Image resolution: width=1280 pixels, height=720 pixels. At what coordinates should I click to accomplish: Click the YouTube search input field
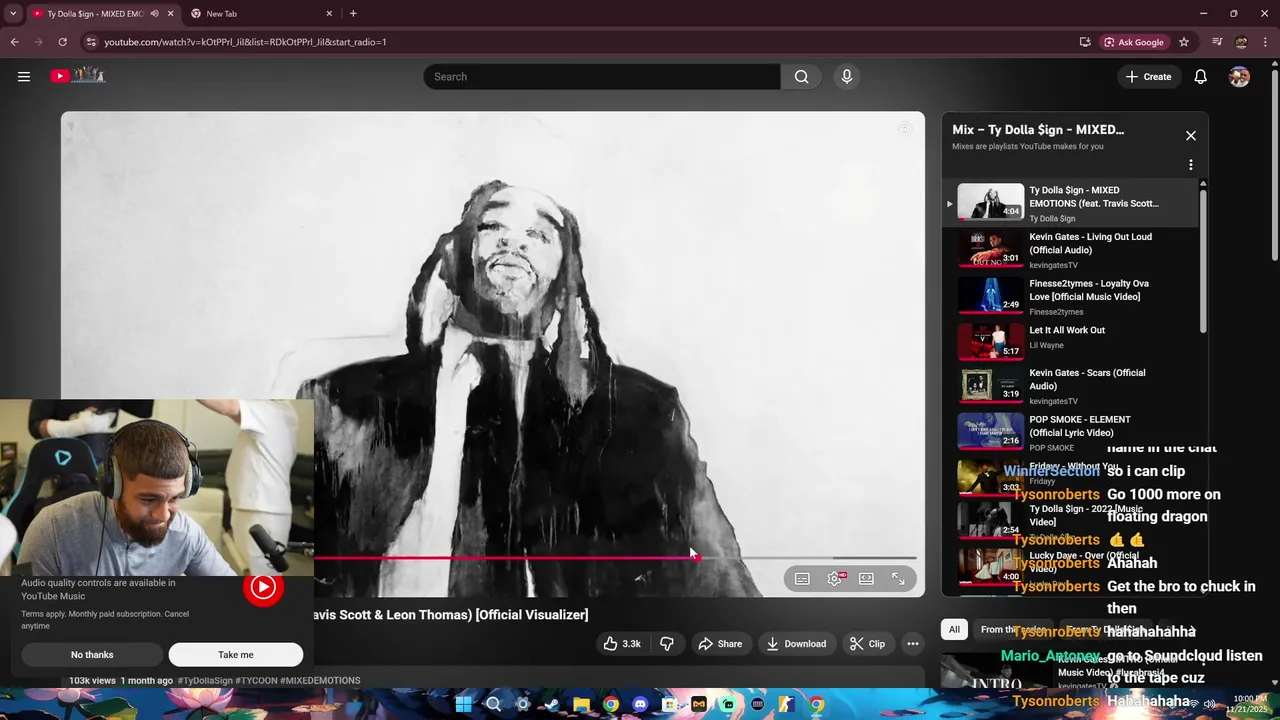[x=602, y=77]
